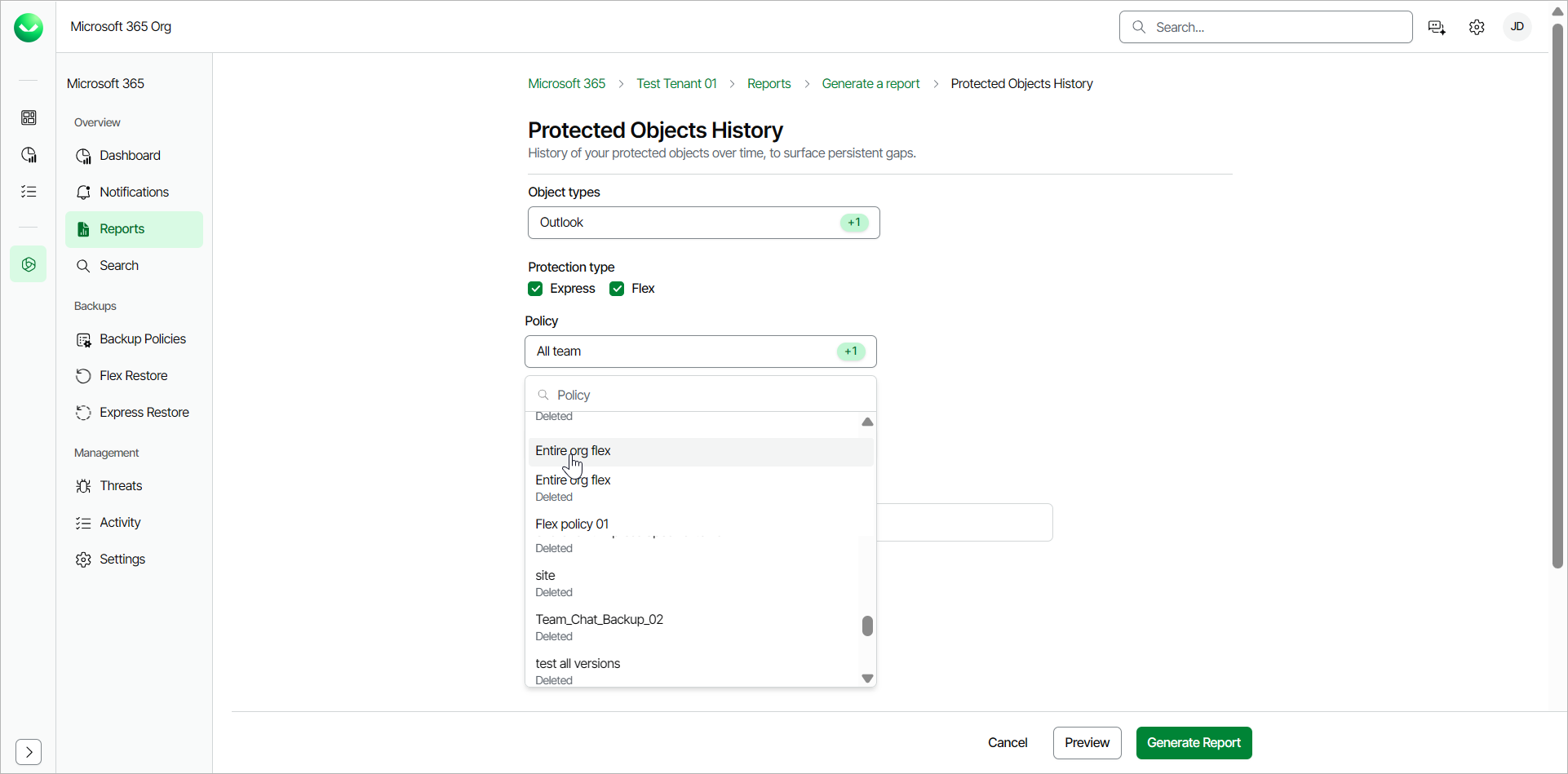
Task: Click the Express Restore dashed arrow icon
Action: click(x=83, y=413)
